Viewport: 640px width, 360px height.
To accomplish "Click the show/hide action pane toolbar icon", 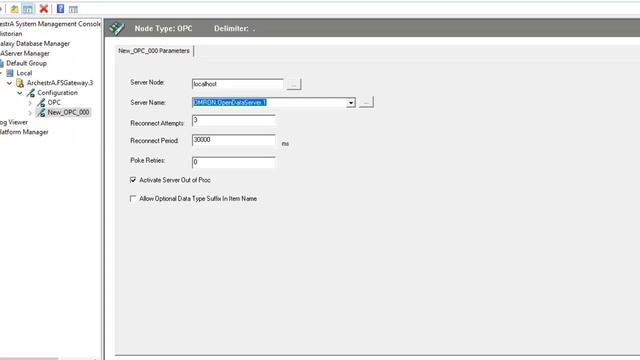I will (x=73, y=9).
